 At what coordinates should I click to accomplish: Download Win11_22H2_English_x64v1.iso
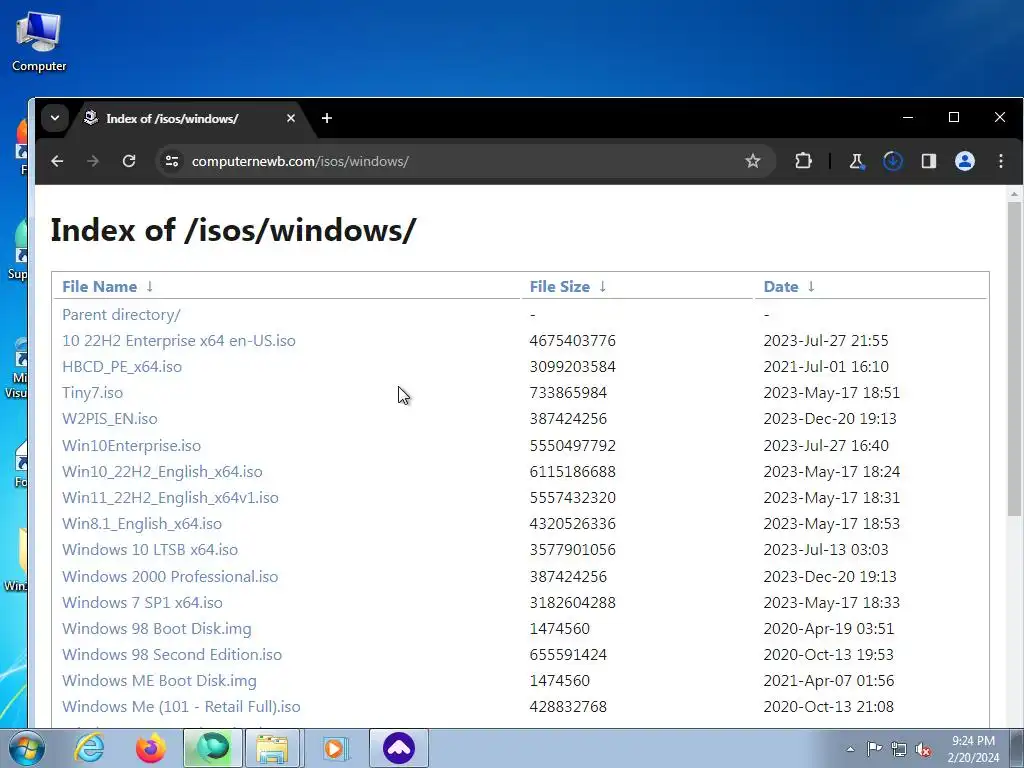[x=170, y=498]
